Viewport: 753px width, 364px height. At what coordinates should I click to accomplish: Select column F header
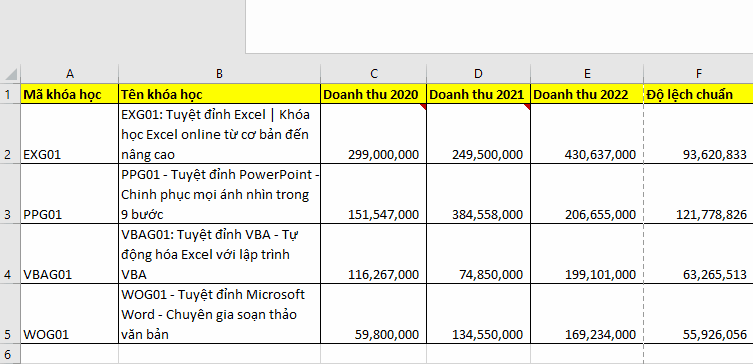(x=698, y=74)
